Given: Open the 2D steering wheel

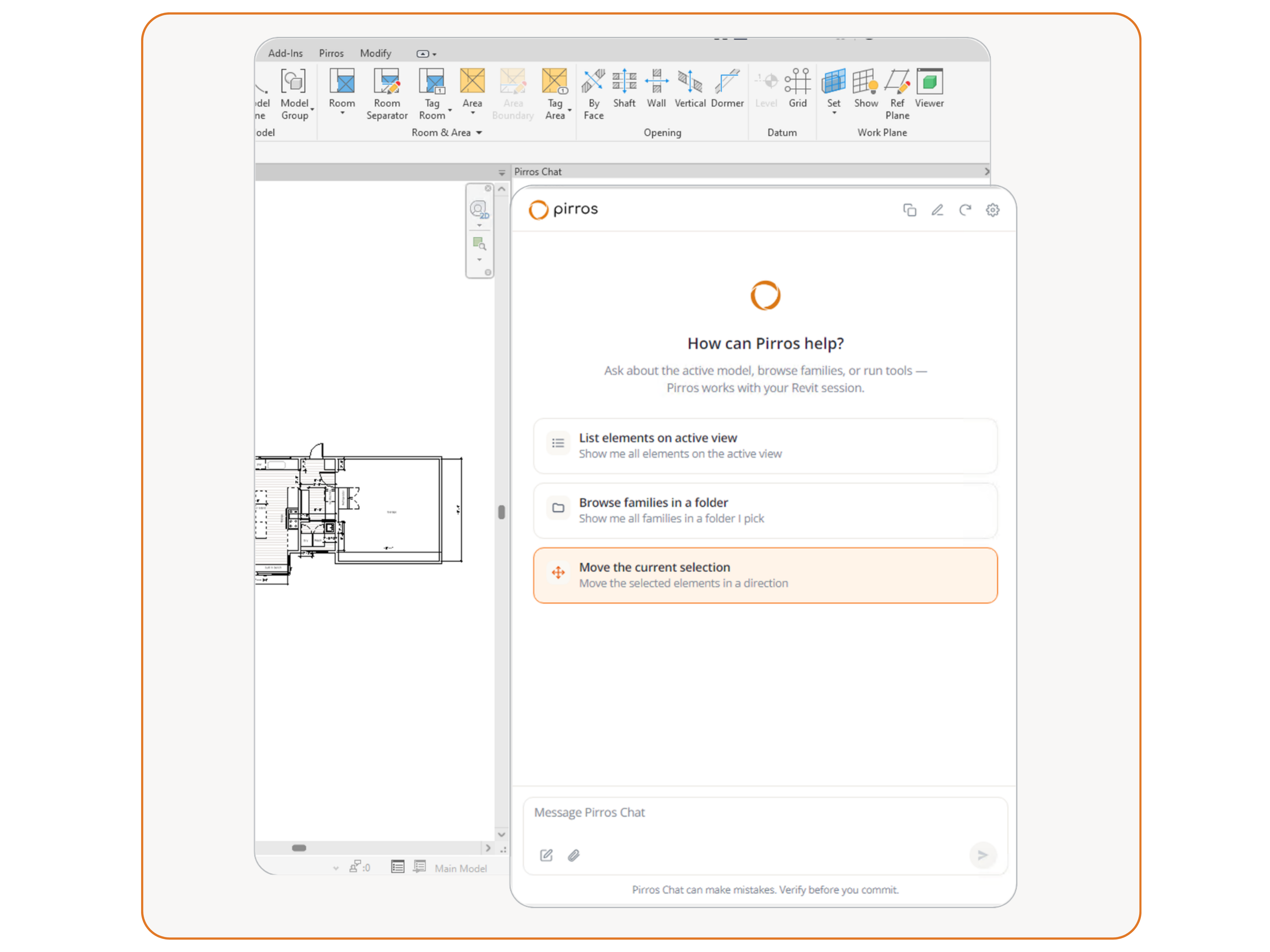Looking at the screenshot, I should click(x=479, y=209).
